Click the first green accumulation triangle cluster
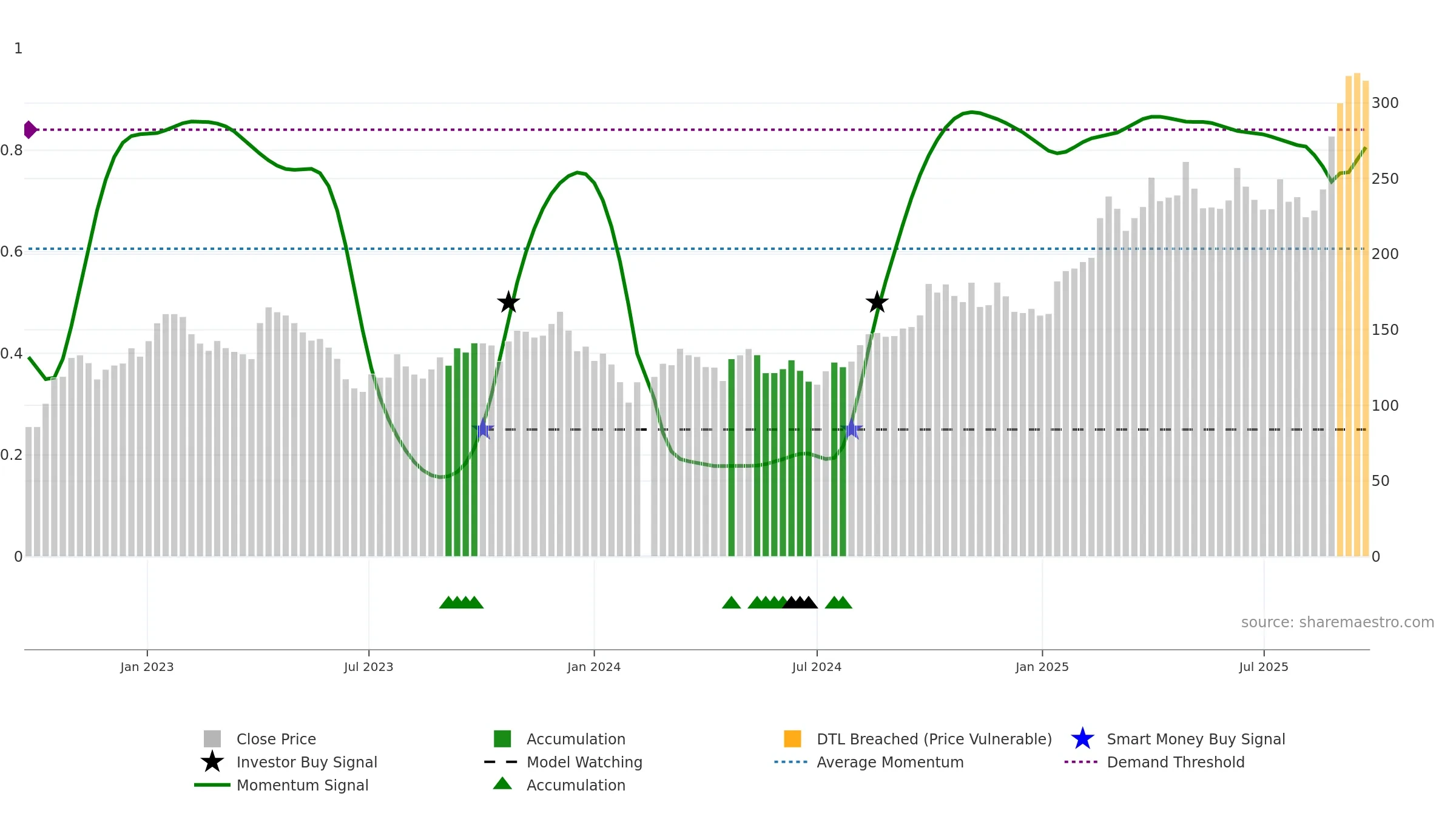The width and height of the screenshot is (1456, 819). point(461,602)
